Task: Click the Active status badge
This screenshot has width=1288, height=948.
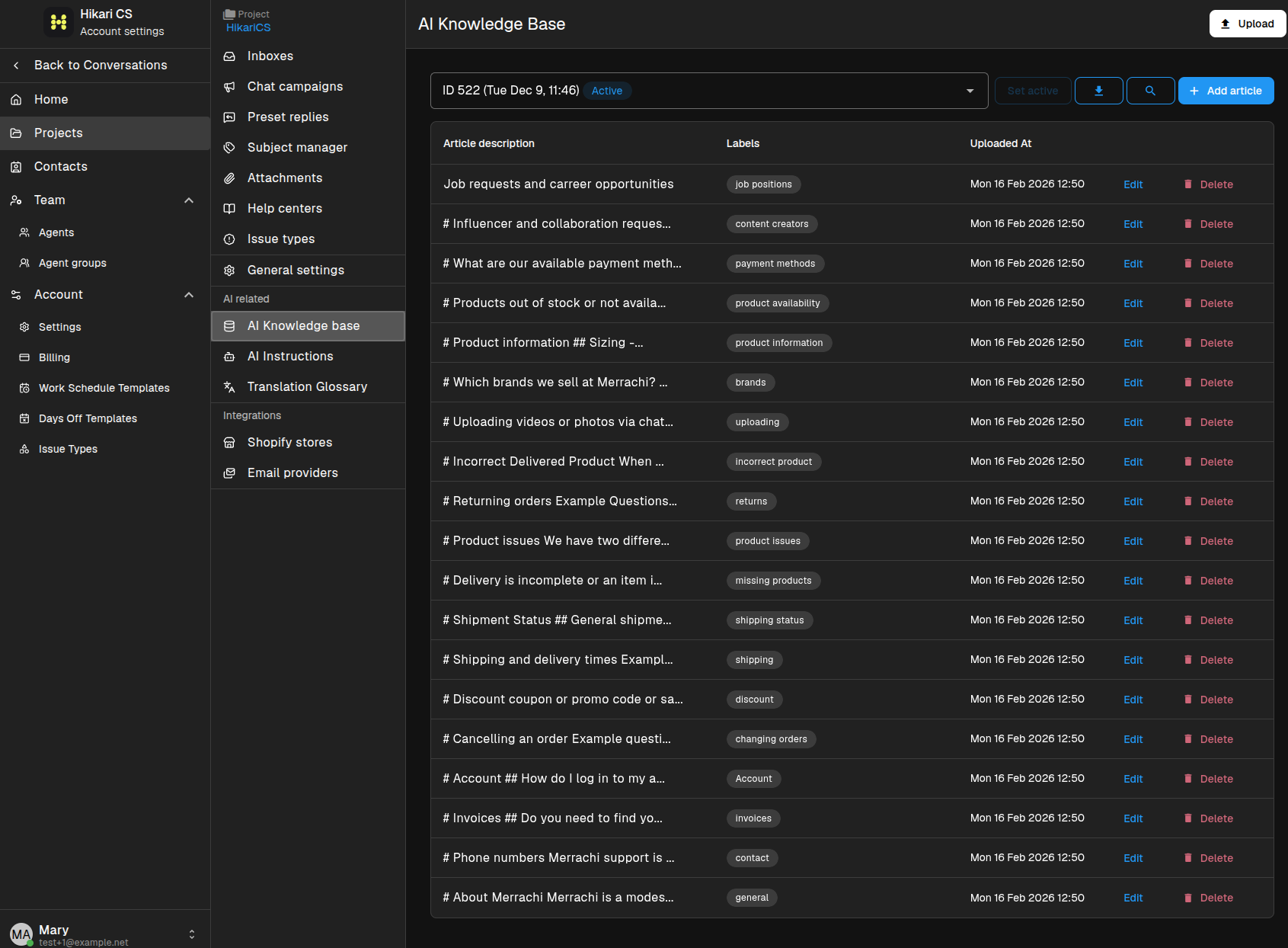Action: point(607,91)
